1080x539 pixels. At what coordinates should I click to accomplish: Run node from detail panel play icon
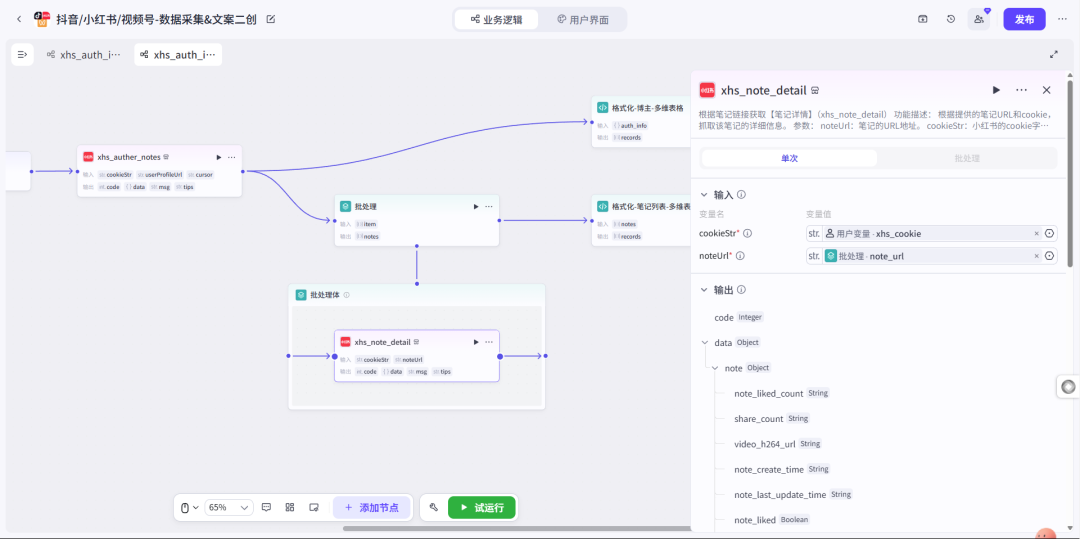coord(996,90)
